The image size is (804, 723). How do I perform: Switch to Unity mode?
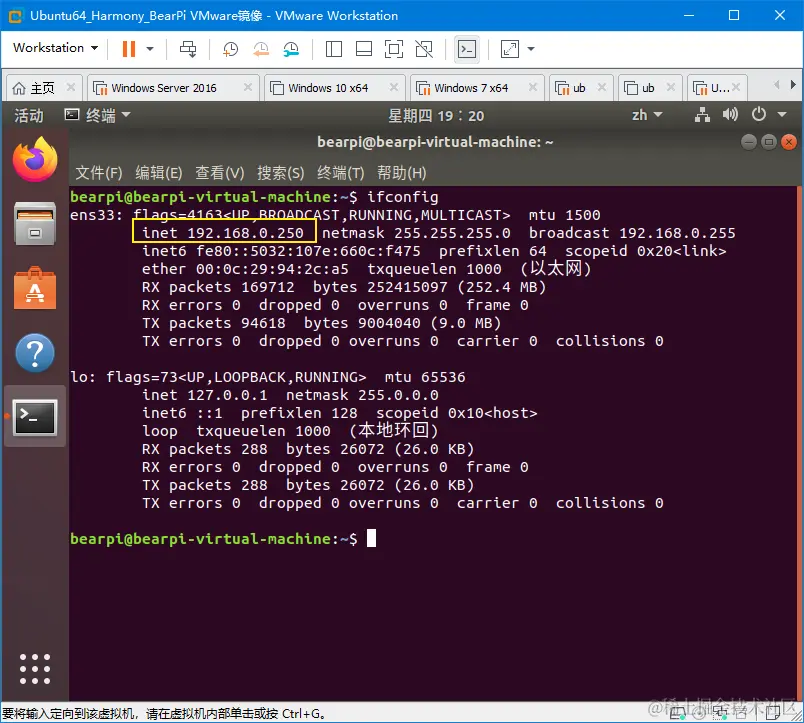[424, 49]
